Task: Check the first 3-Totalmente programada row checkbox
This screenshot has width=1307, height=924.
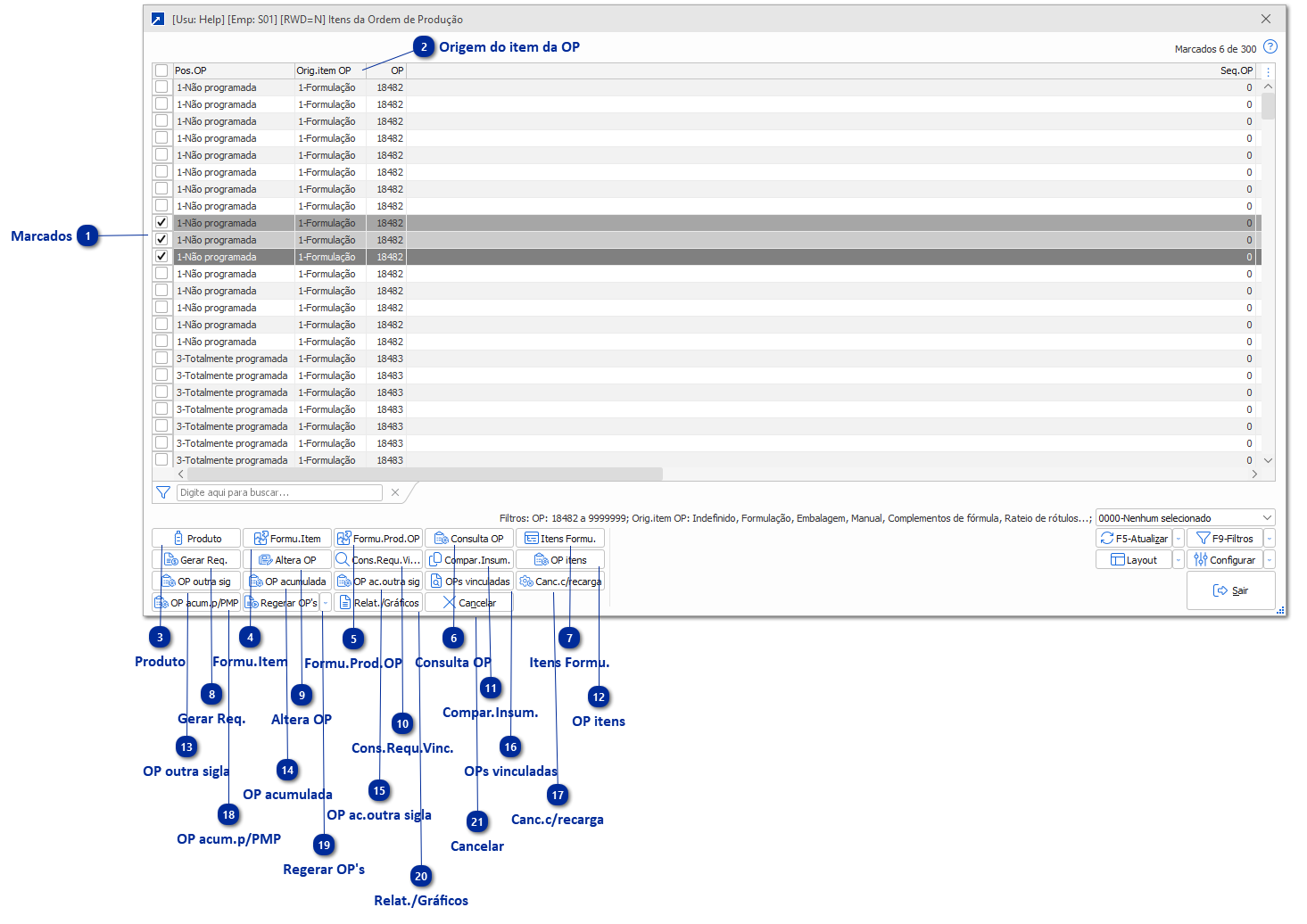Action: coord(161,359)
